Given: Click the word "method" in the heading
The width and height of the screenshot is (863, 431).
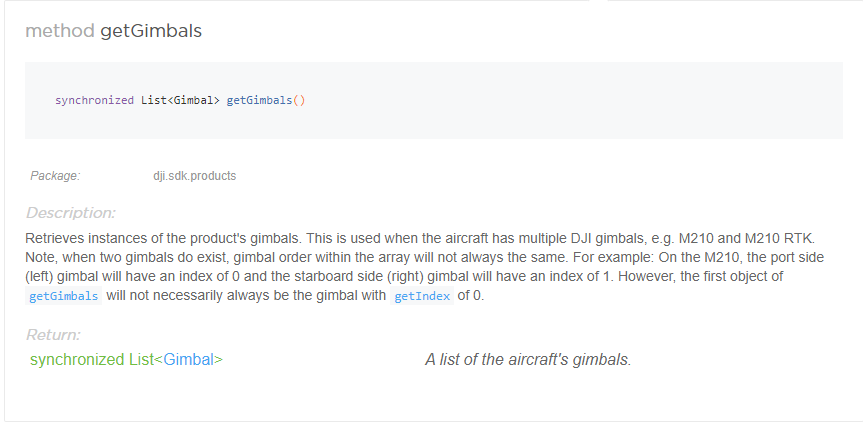Looking at the screenshot, I should click(x=60, y=31).
